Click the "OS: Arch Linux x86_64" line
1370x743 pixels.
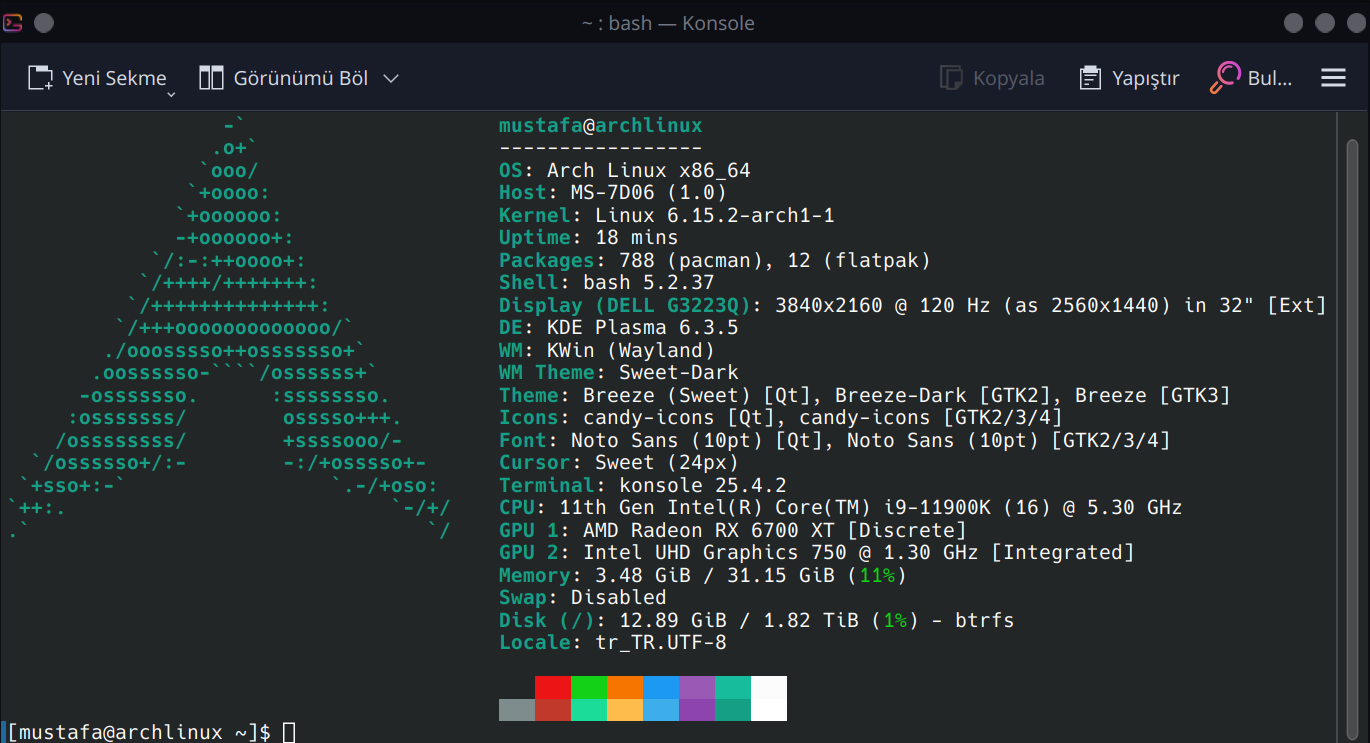pyautogui.click(x=625, y=171)
